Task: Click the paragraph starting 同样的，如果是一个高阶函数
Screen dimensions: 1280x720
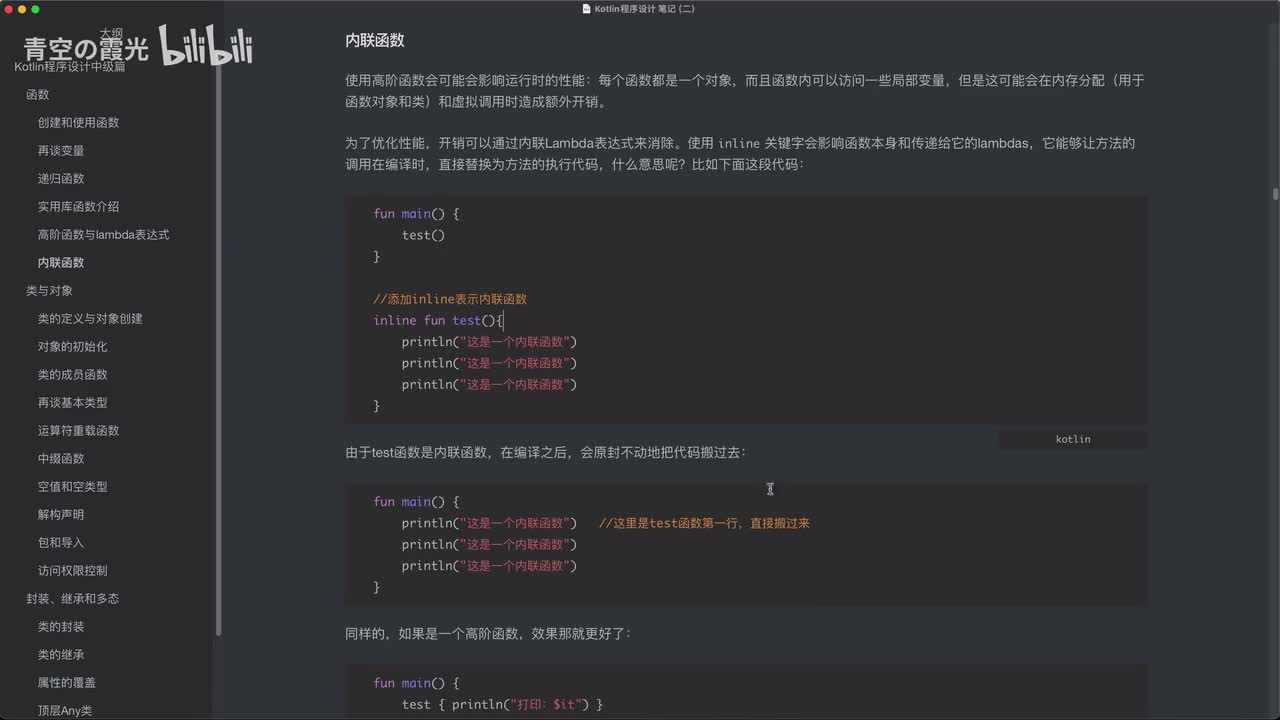Action: 488,634
